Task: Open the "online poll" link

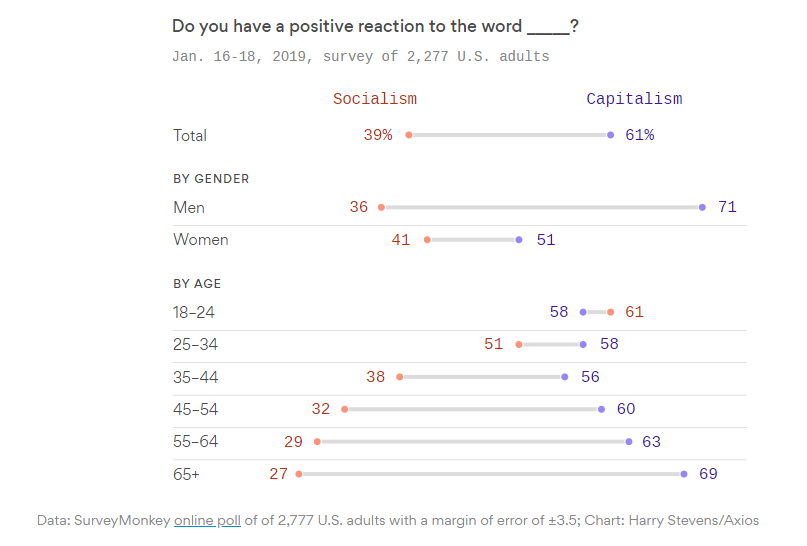Action: 207,520
